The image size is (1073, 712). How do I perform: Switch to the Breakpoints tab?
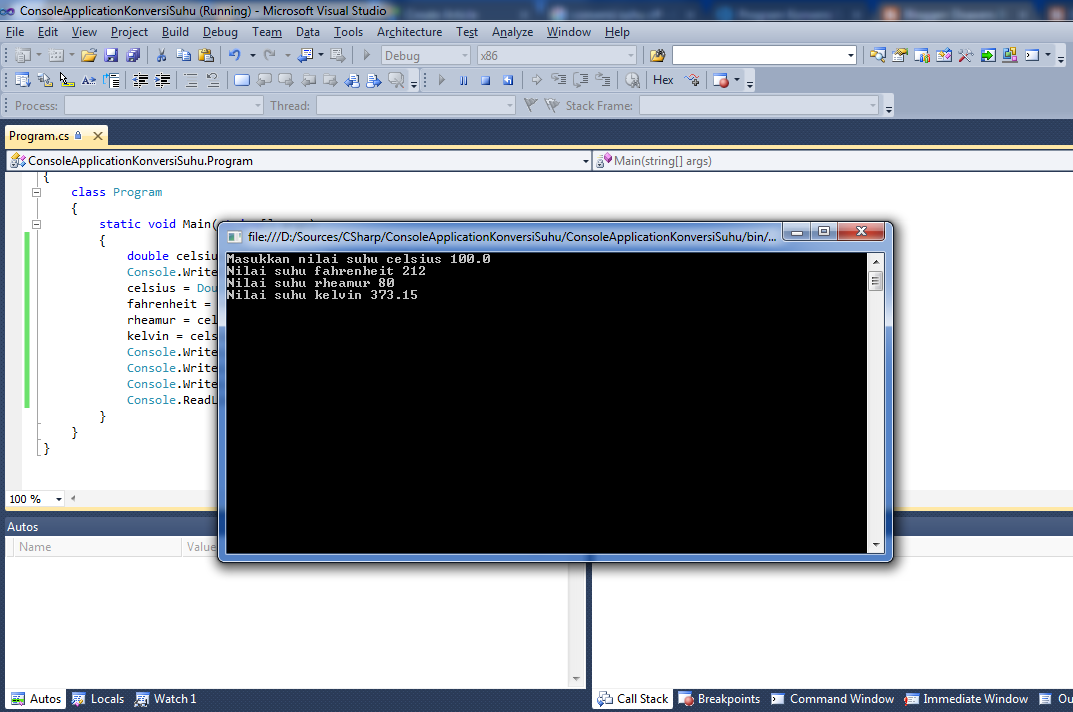point(719,698)
